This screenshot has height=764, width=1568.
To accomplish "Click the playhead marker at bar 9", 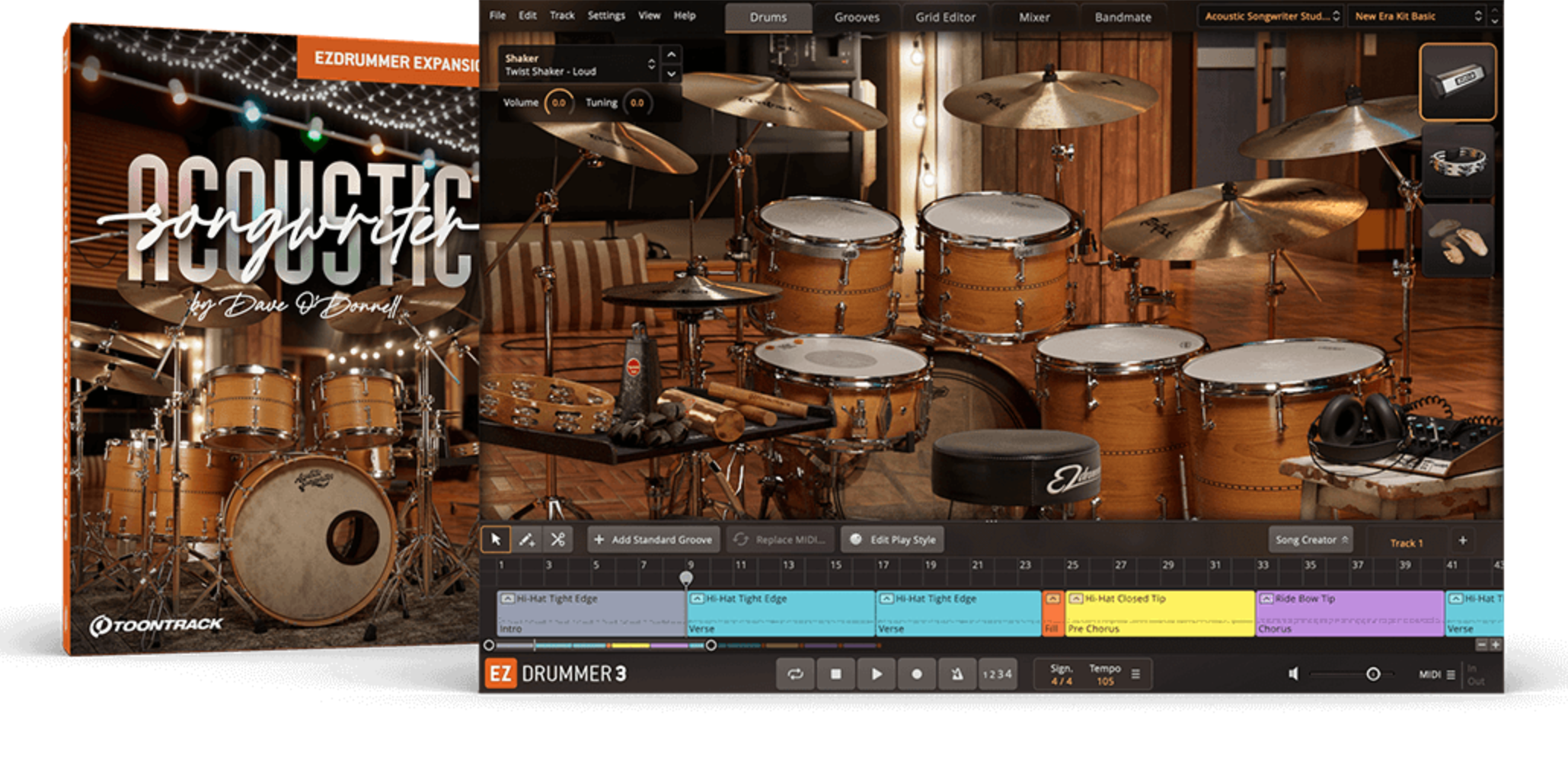I will pos(686,578).
